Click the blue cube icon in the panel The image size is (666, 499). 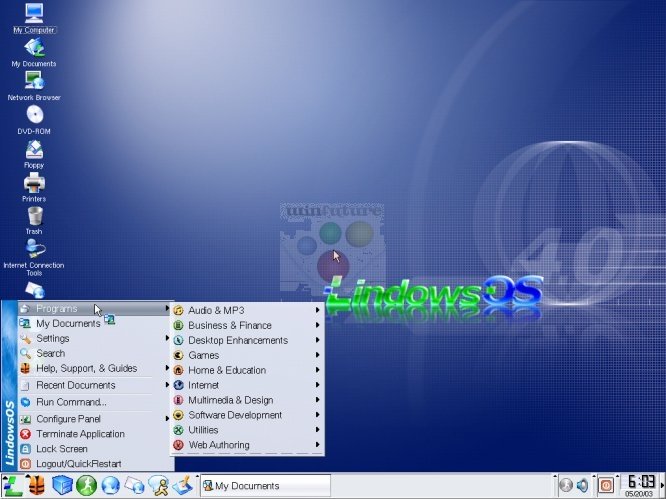click(62, 485)
